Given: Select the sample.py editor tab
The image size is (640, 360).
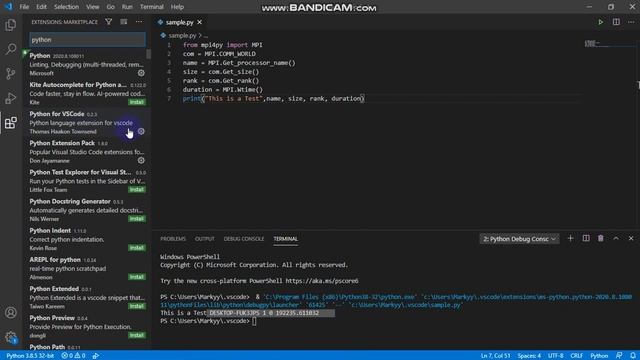Looking at the screenshot, I should click(x=180, y=22).
